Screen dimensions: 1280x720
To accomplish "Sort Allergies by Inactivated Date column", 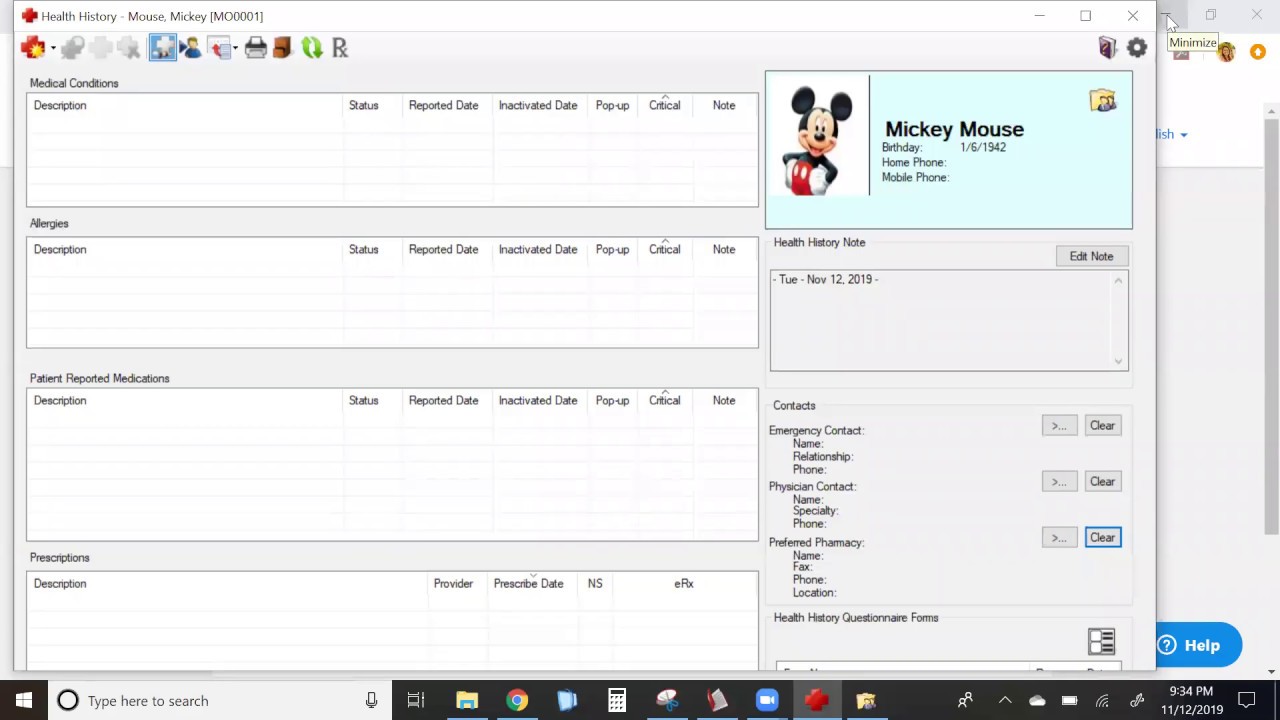I will [538, 249].
